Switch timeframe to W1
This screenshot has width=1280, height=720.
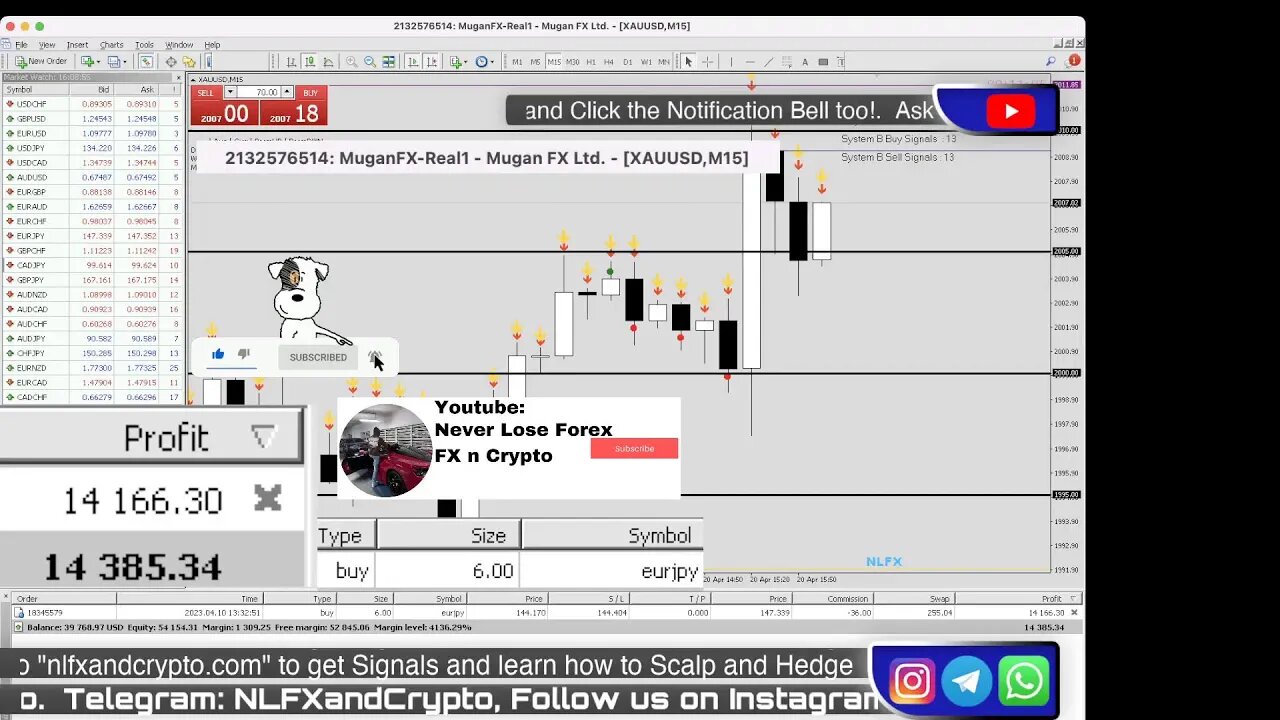tap(646, 62)
